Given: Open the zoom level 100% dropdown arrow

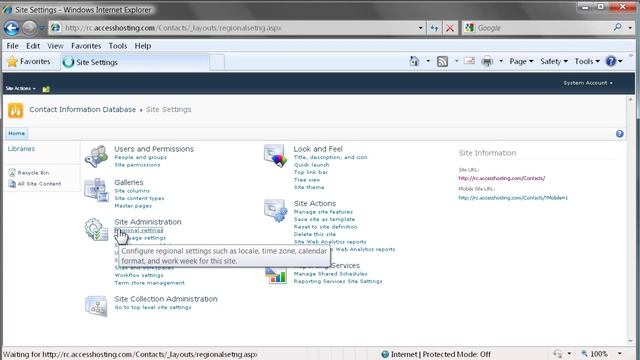Looking at the screenshot, I should point(620,353).
